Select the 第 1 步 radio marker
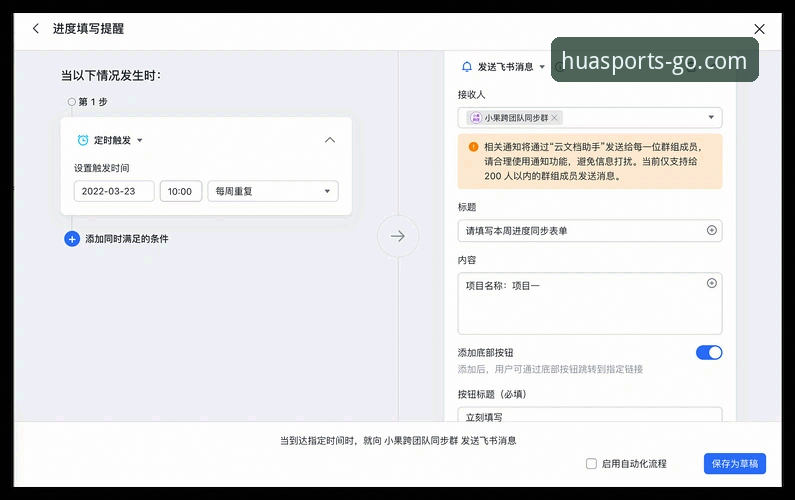 point(71,102)
